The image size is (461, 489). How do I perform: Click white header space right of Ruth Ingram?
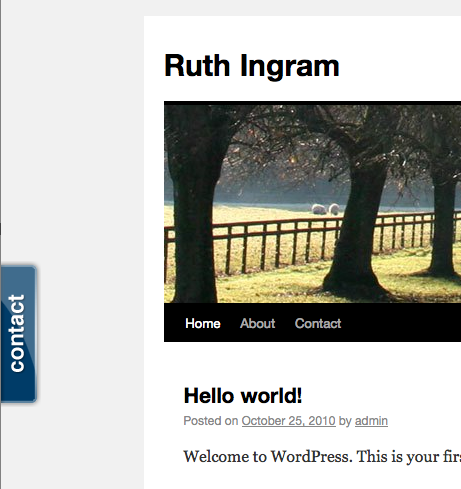click(400, 66)
